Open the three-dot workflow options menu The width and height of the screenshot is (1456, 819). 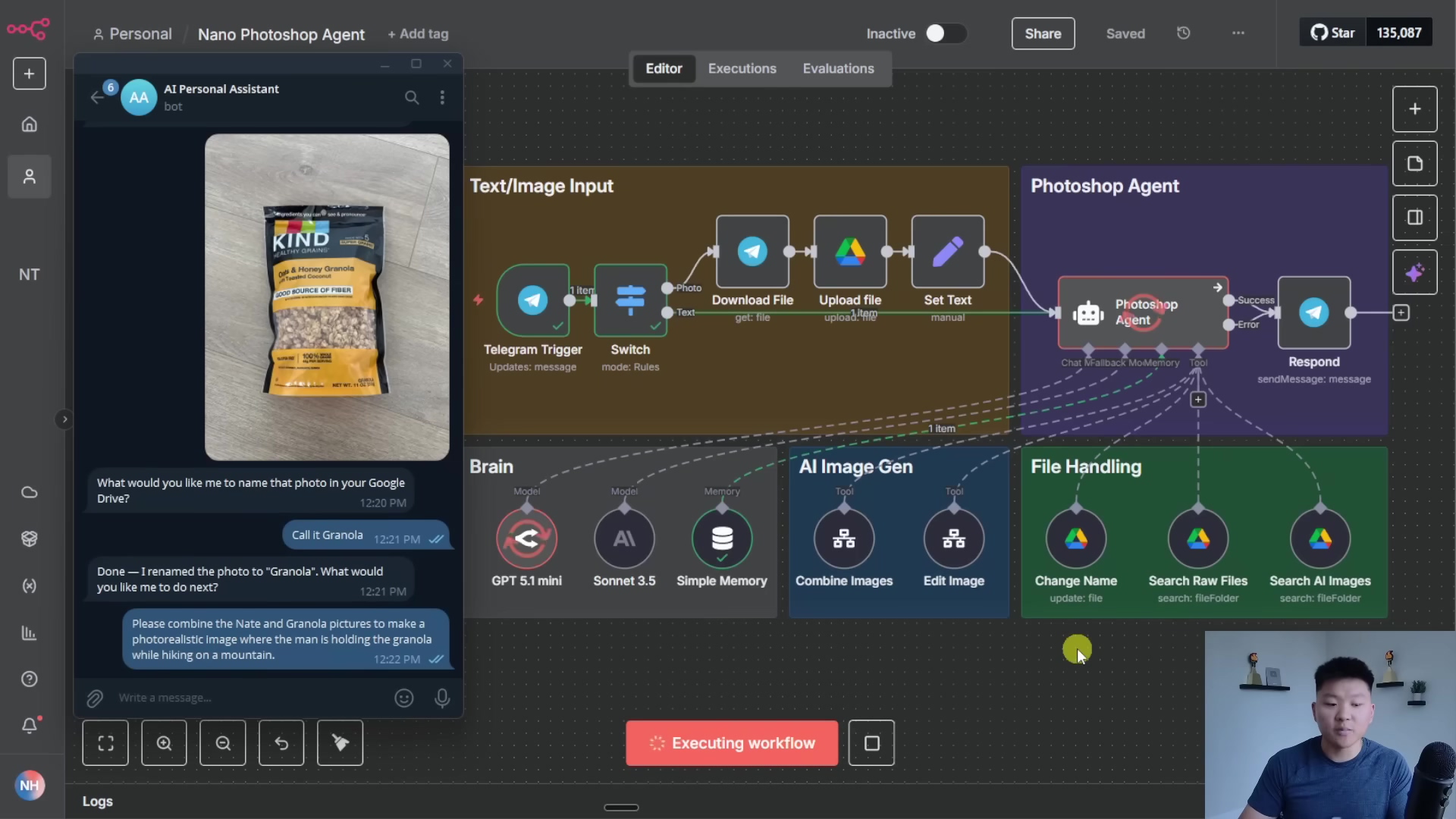tap(1238, 33)
